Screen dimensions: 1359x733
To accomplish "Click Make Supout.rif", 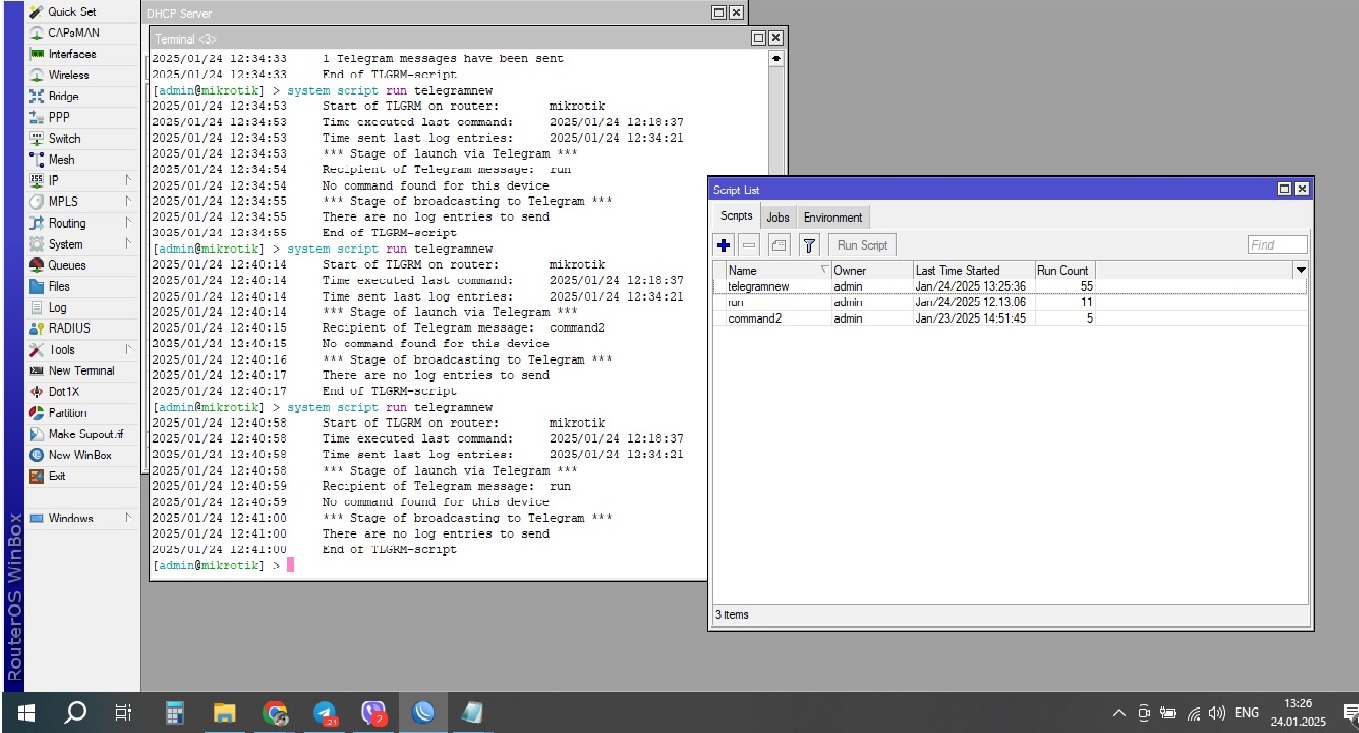I will point(86,433).
